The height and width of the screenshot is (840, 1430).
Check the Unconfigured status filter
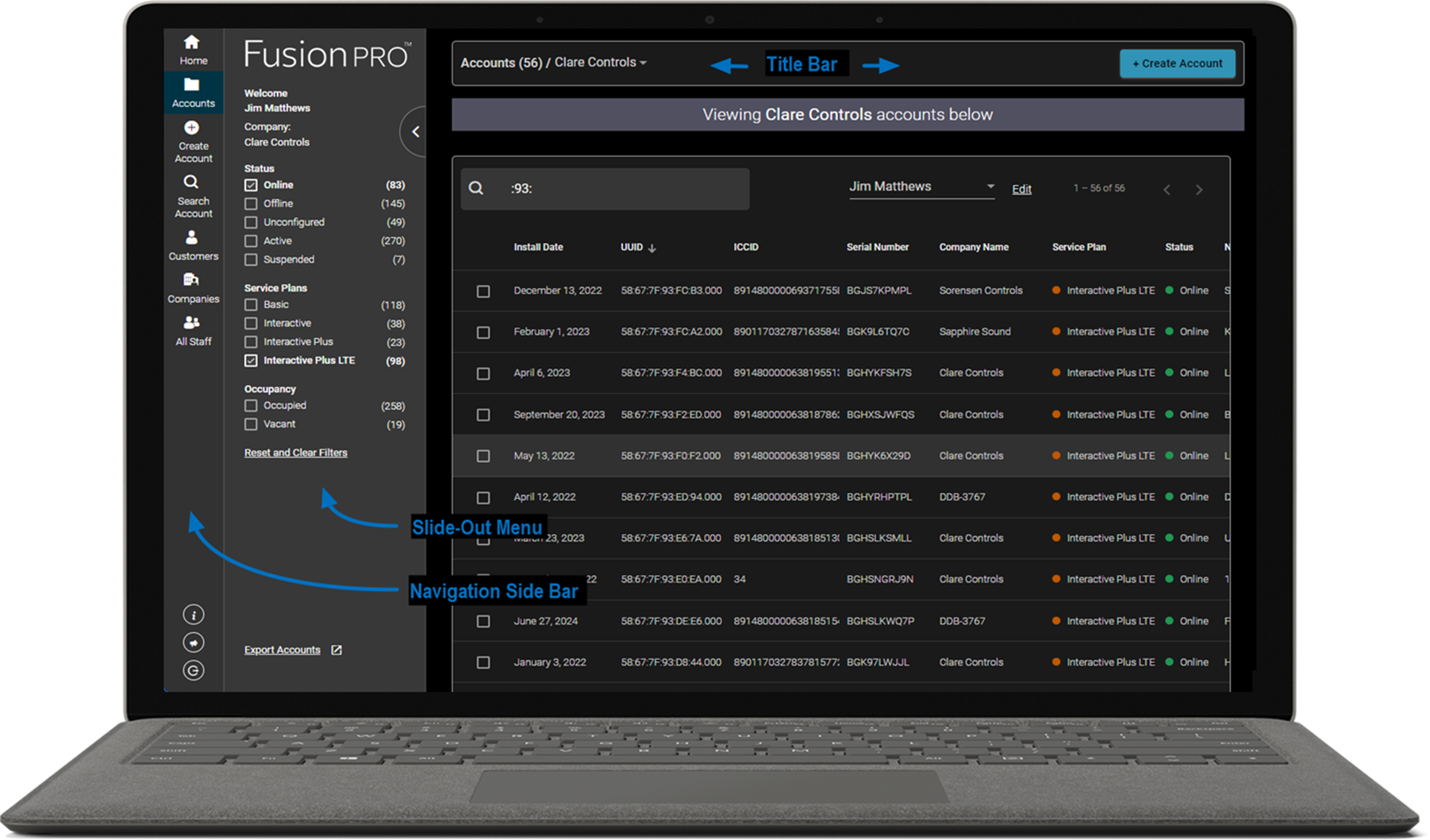coord(251,222)
